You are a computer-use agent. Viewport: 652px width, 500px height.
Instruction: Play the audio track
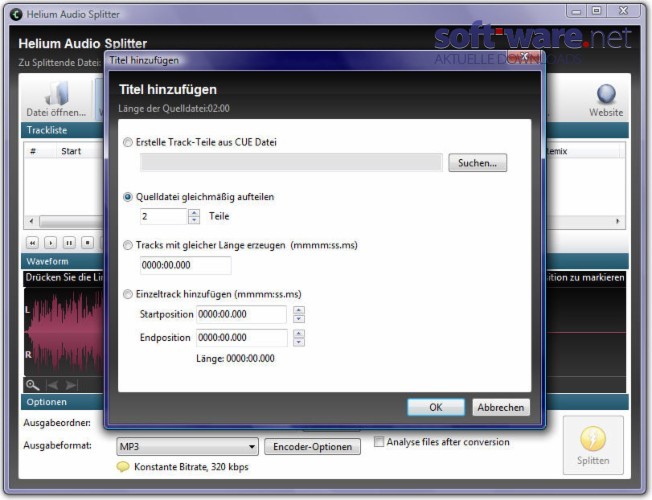(x=51, y=243)
